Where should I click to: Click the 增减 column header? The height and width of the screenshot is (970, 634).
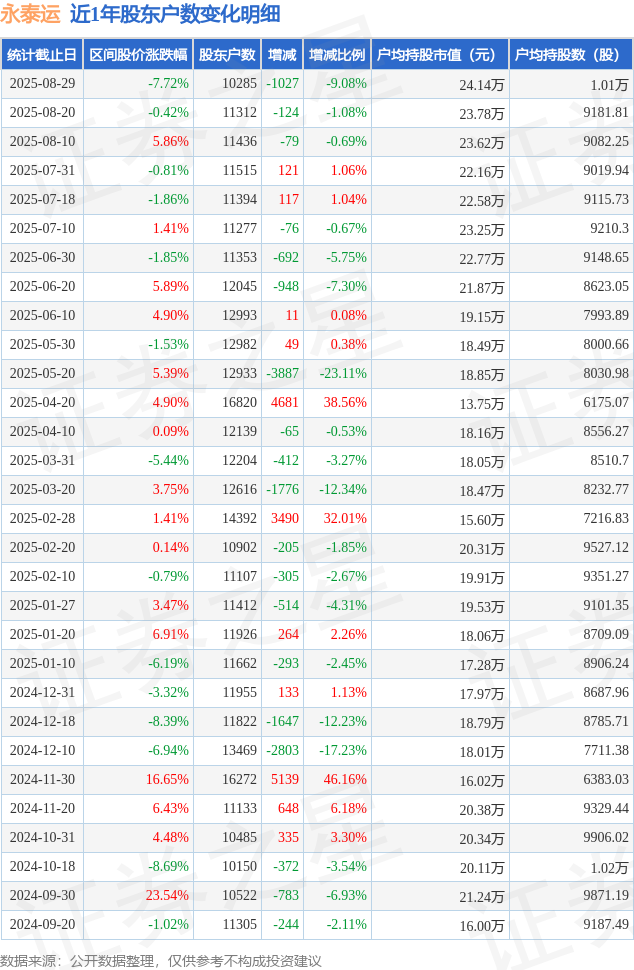click(282, 55)
